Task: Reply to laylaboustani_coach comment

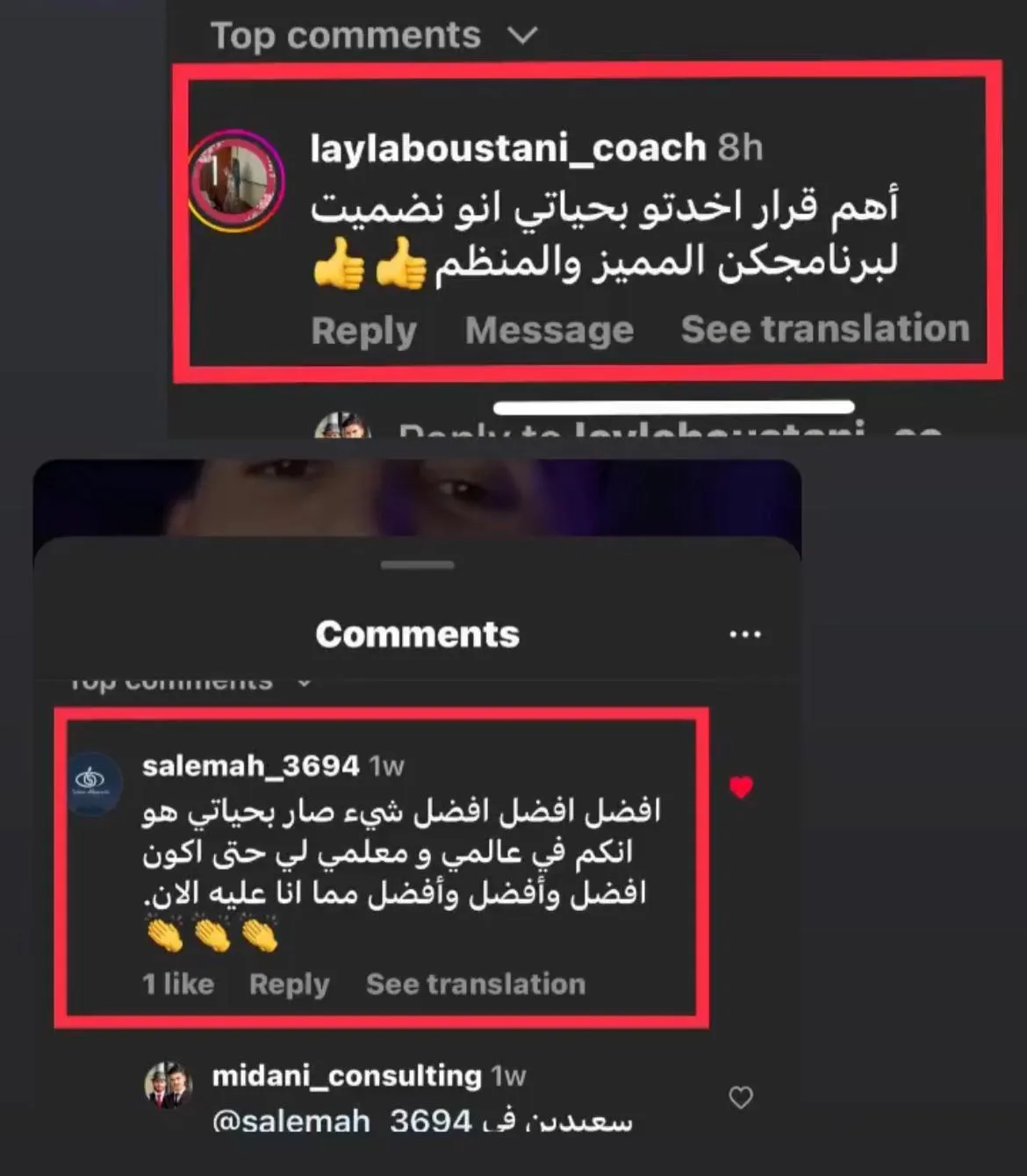Action: (363, 331)
